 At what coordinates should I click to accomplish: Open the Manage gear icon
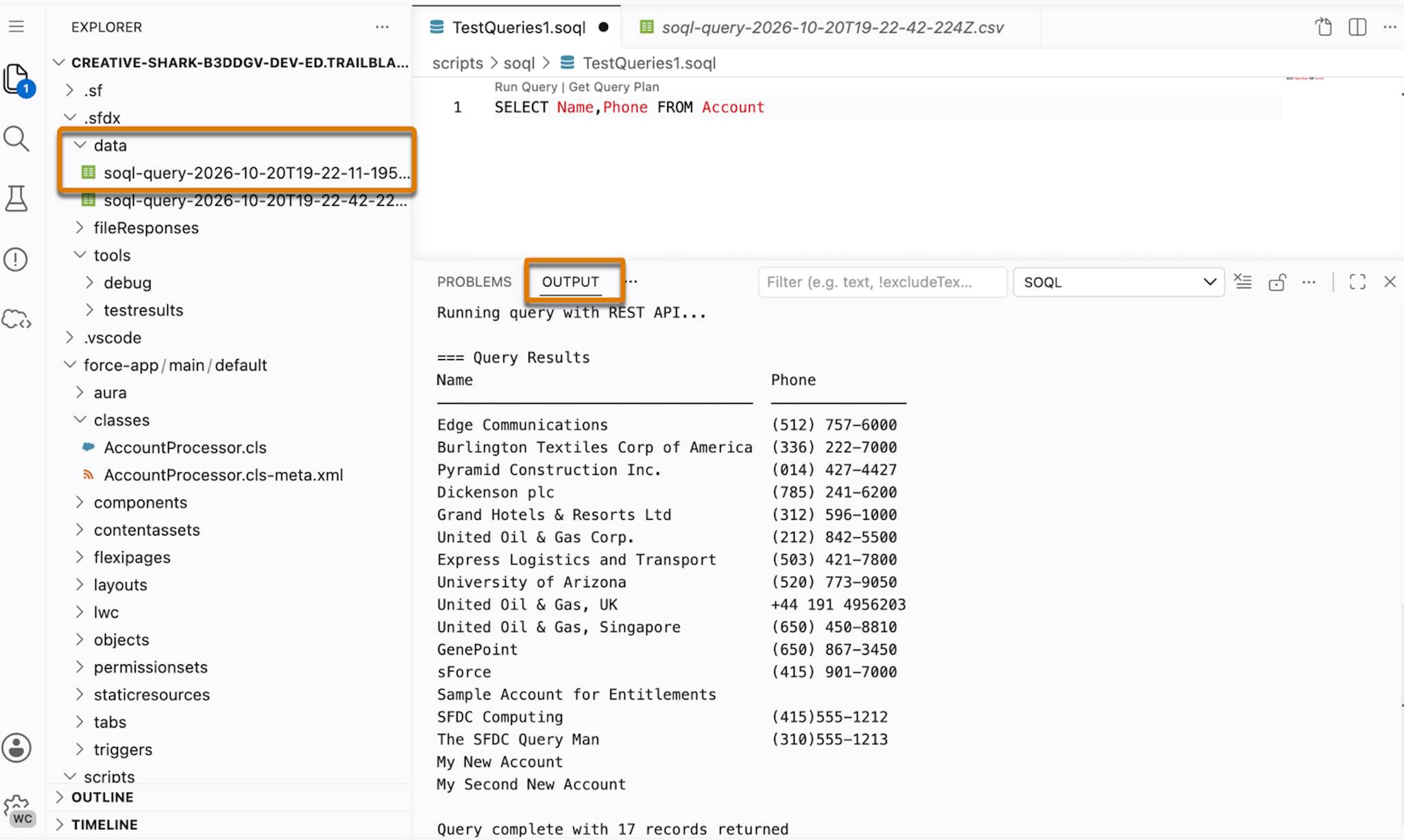pyautogui.click(x=19, y=810)
